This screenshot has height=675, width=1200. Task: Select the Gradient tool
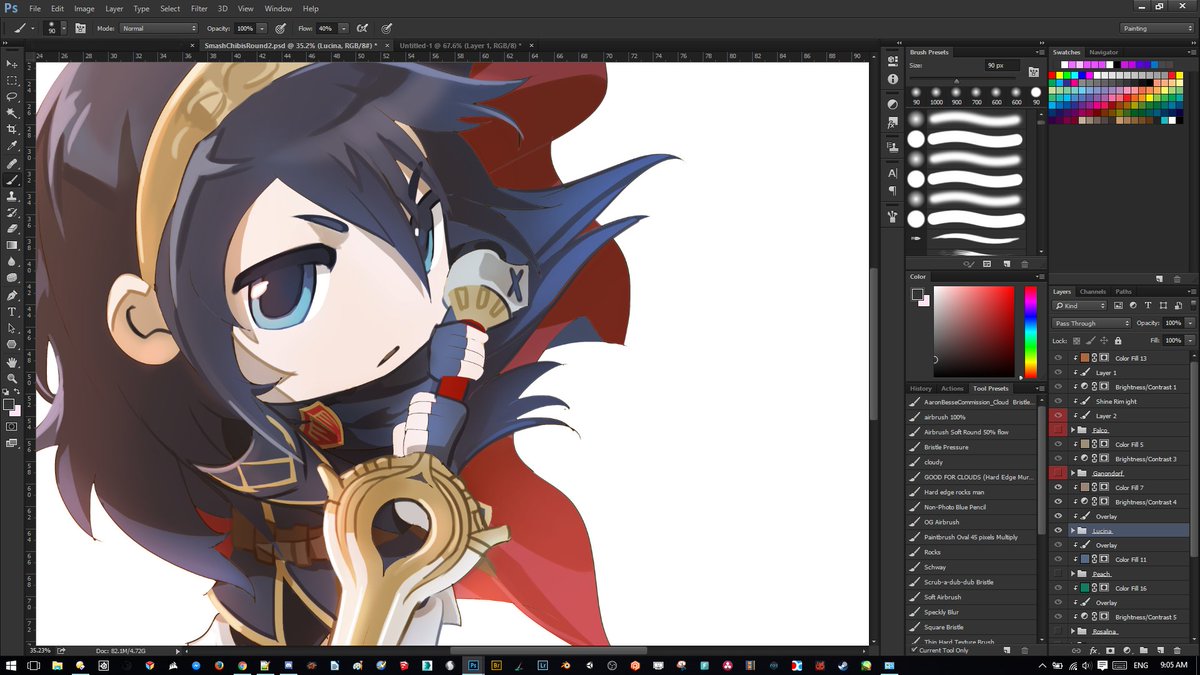pos(12,245)
